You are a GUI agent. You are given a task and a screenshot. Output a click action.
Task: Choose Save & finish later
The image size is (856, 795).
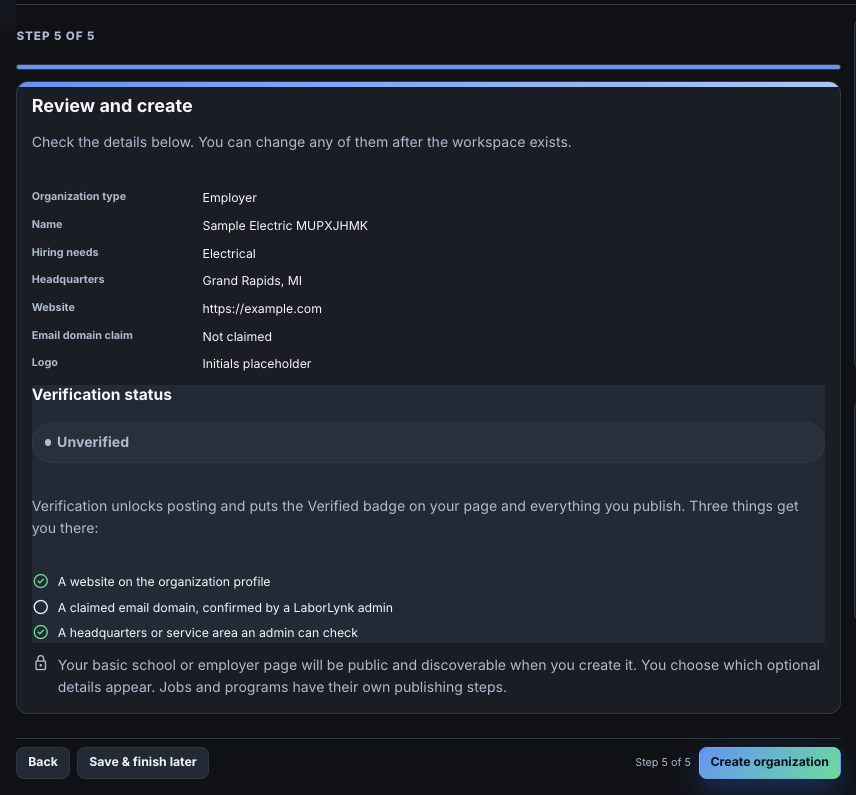[x=142, y=762]
